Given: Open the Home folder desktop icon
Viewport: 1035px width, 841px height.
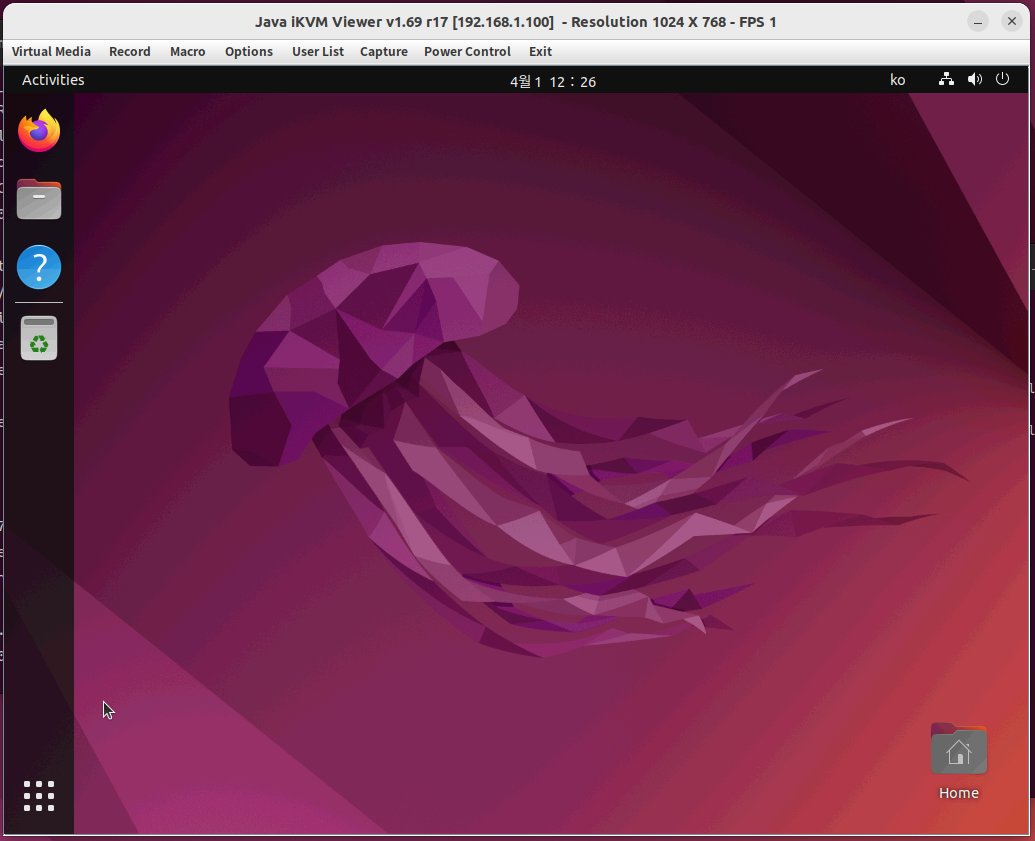Looking at the screenshot, I should pyautogui.click(x=958, y=762).
